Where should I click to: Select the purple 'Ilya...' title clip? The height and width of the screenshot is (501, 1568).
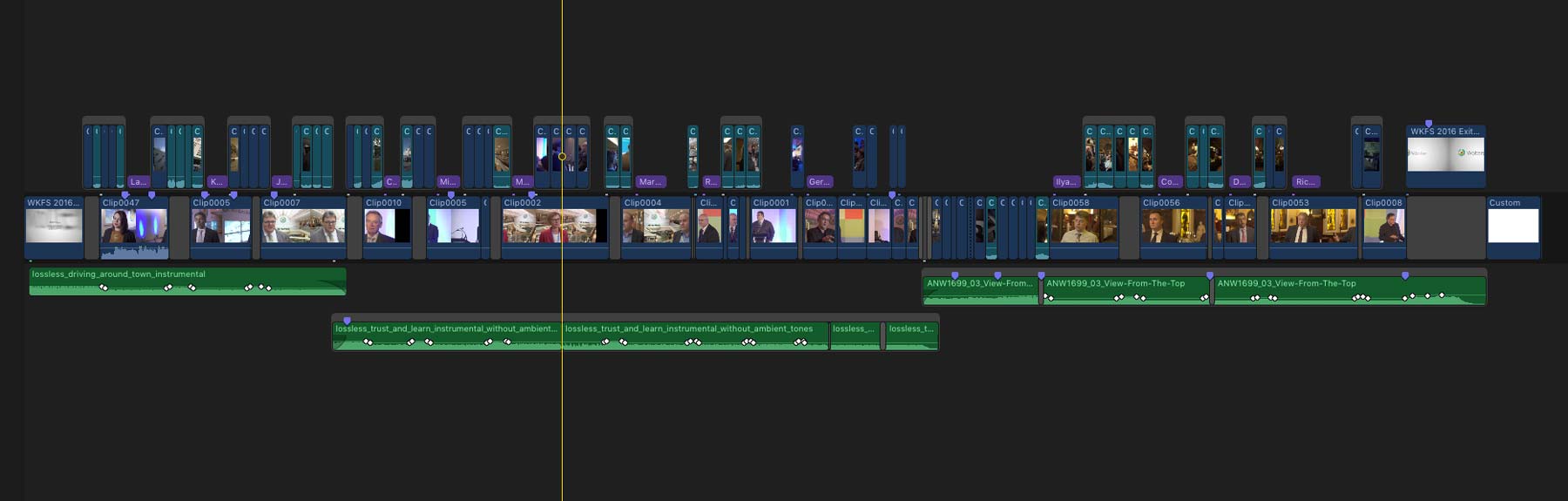[x=1066, y=182]
